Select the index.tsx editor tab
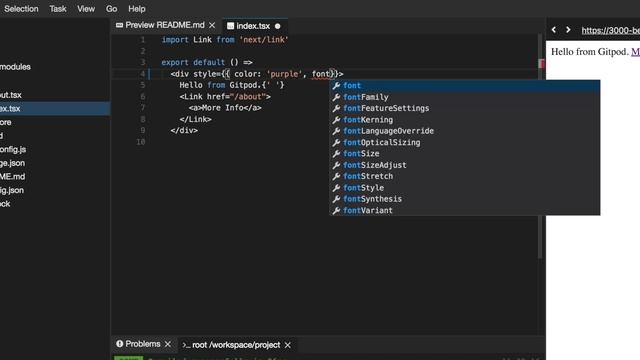This screenshot has height=360, width=640. click(x=253, y=26)
